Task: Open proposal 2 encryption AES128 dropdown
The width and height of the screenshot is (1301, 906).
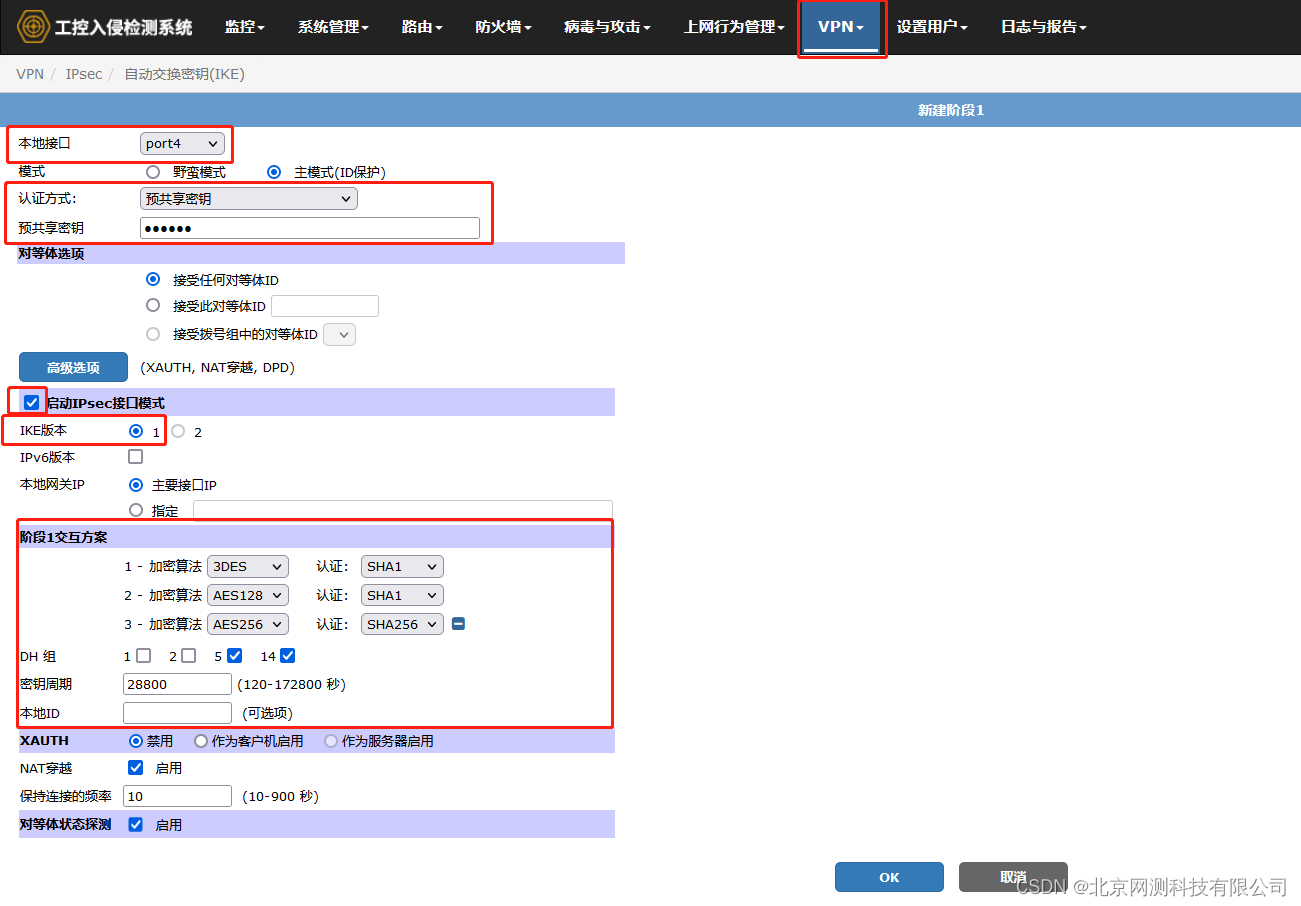Action: 248,595
